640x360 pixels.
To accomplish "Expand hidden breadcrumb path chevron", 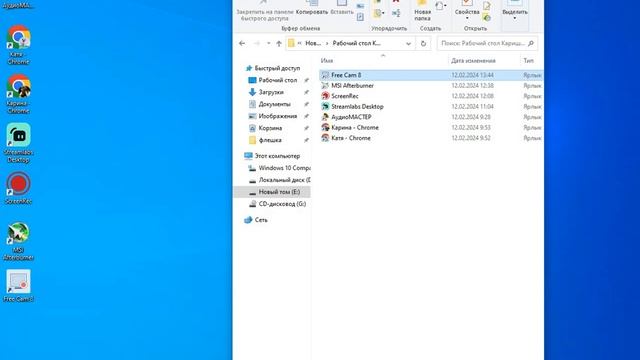I will (x=300, y=43).
